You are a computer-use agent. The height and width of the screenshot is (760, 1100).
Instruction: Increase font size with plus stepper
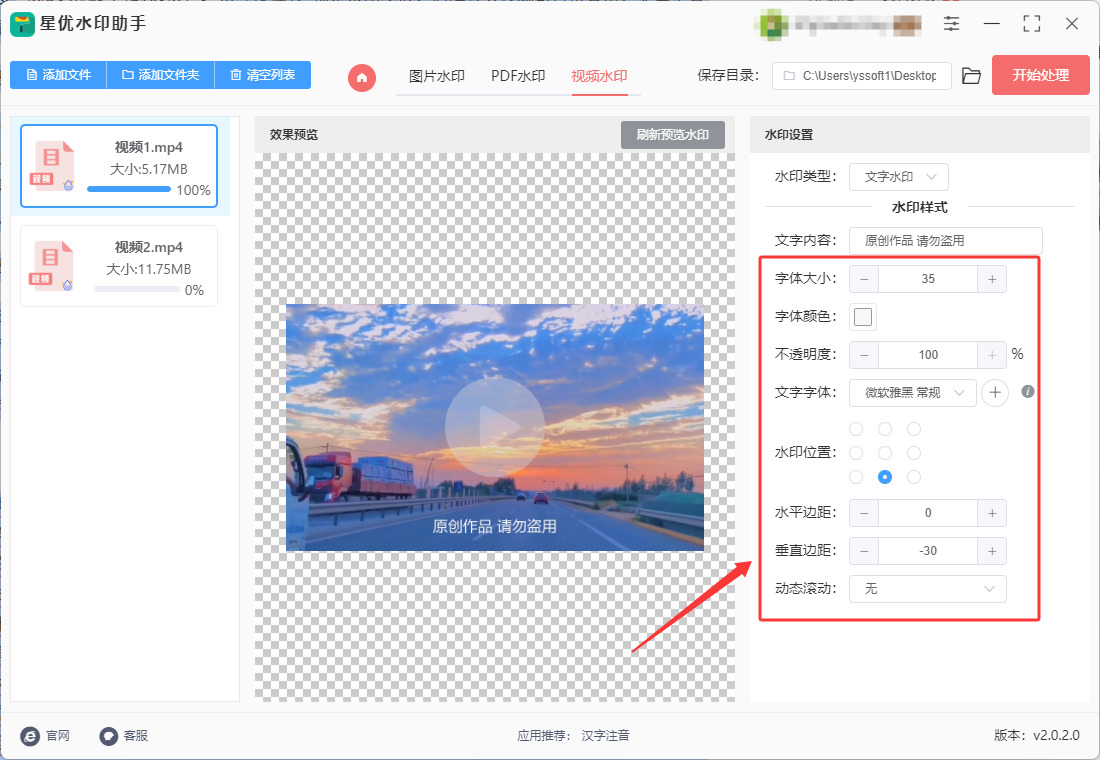coord(992,279)
